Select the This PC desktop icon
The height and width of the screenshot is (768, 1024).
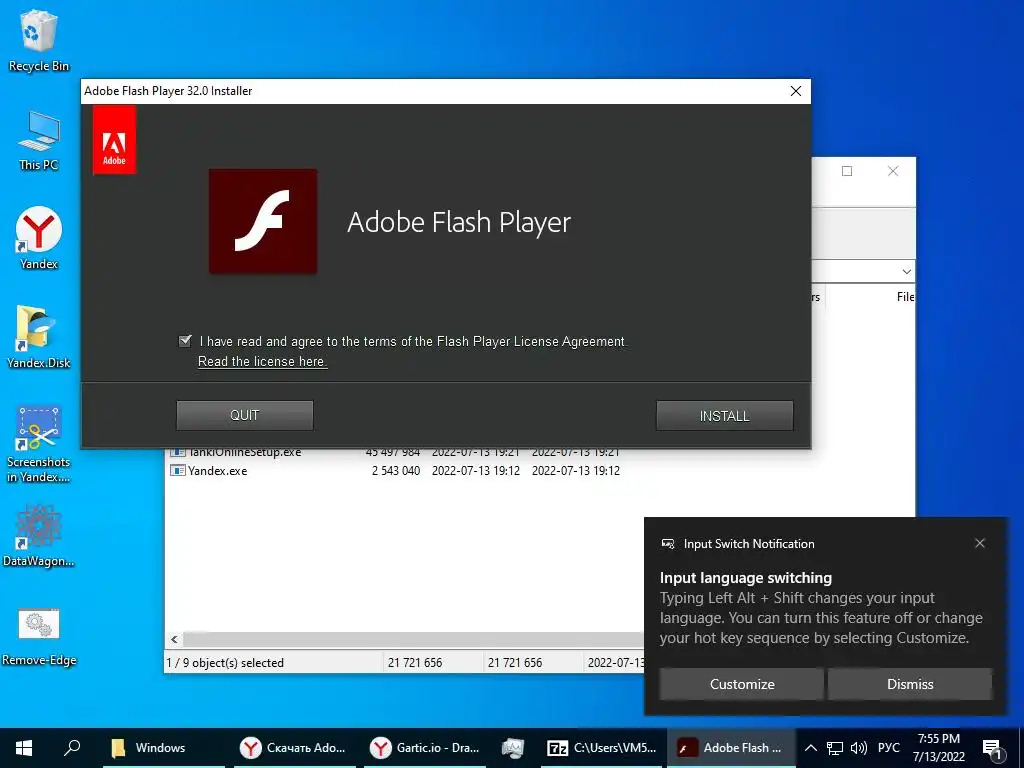(39, 140)
